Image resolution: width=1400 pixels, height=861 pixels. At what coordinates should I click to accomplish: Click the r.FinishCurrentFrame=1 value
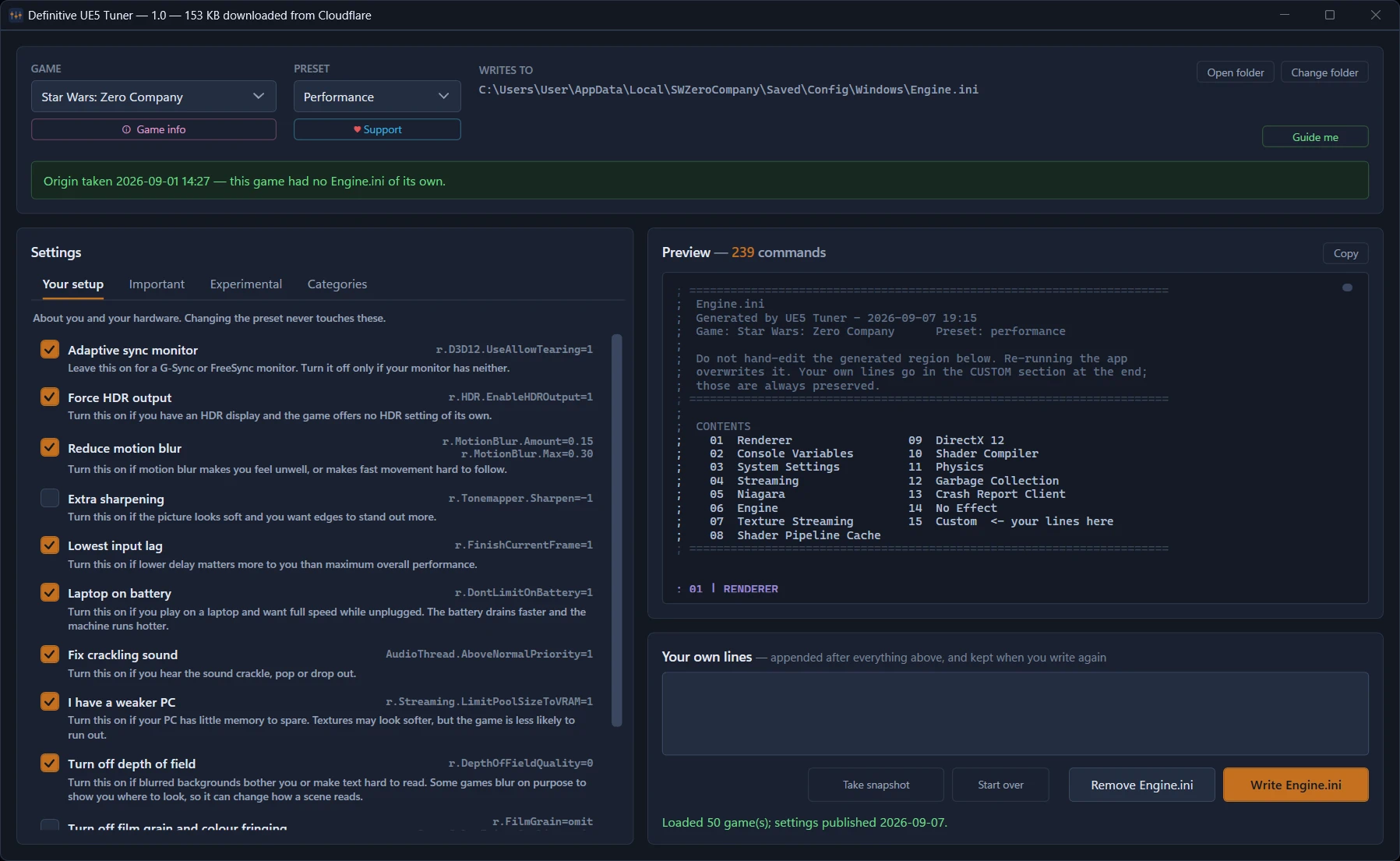pos(524,545)
